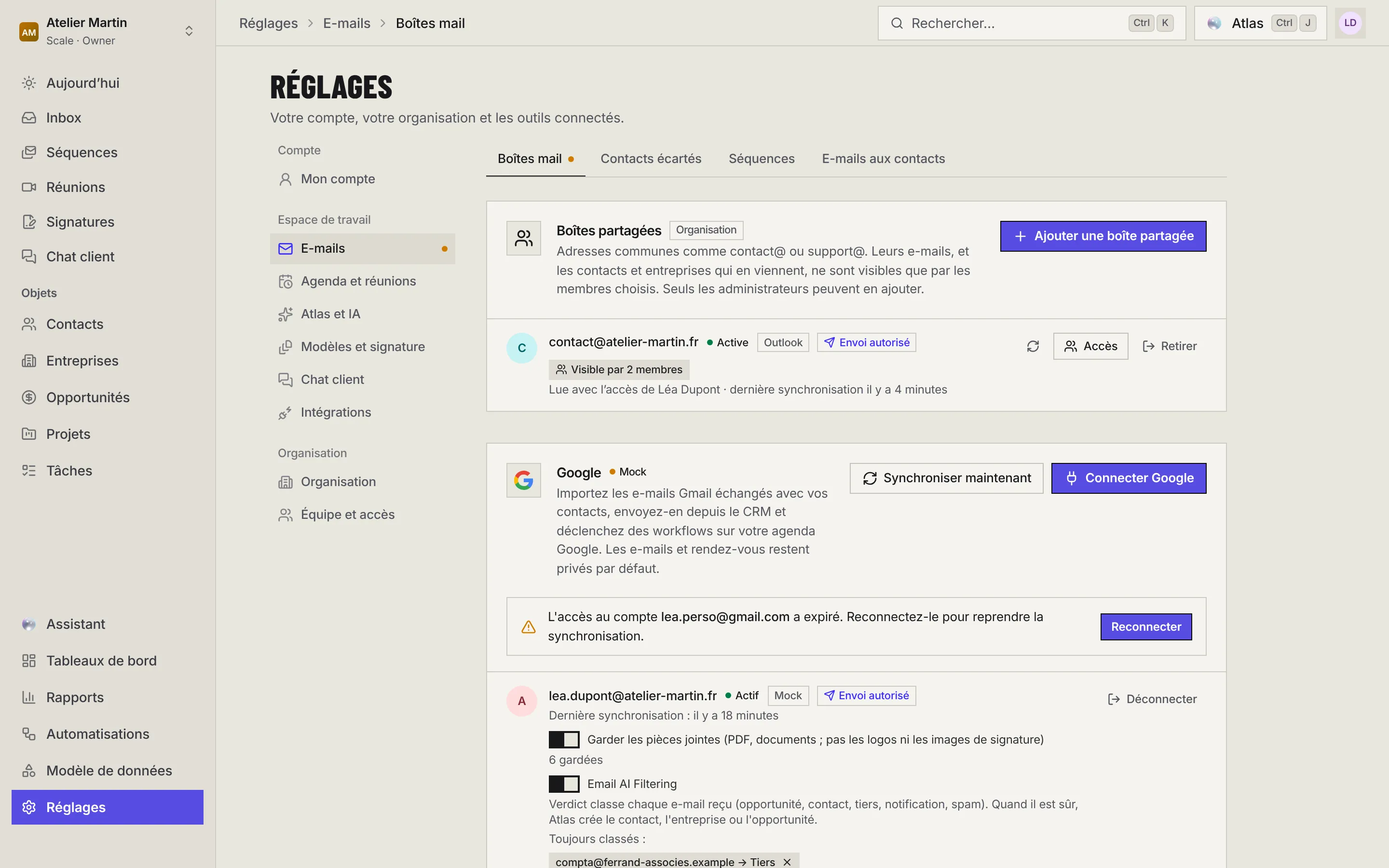
Task: Open Rapports in the sidebar
Action: [x=108, y=697]
